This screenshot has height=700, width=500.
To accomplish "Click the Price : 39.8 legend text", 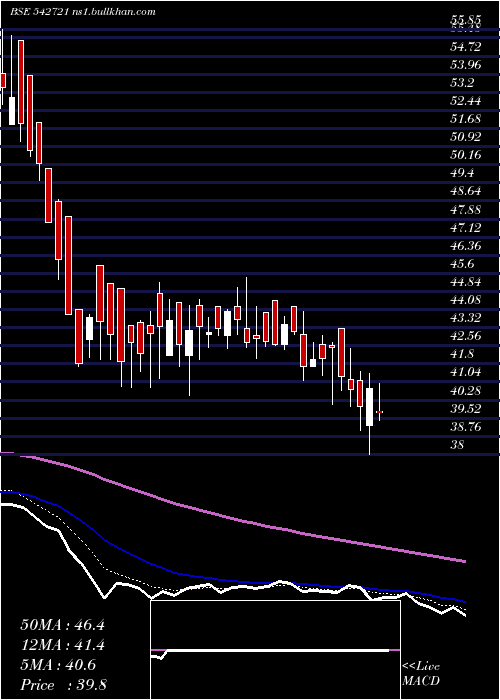I will pos(63,685).
